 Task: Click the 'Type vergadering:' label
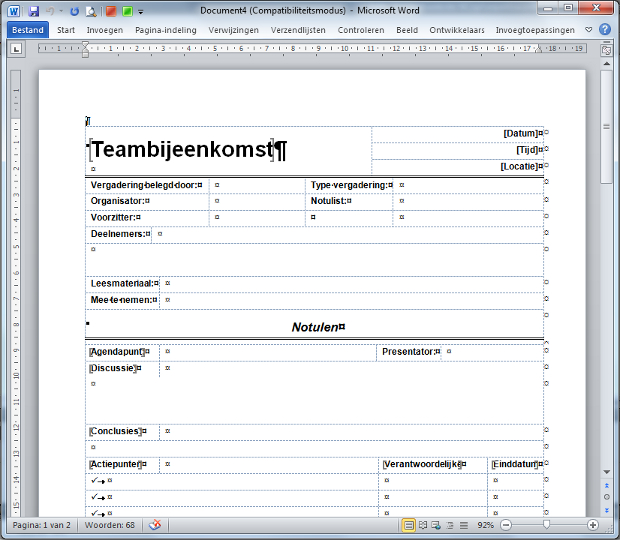tap(349, 185)
